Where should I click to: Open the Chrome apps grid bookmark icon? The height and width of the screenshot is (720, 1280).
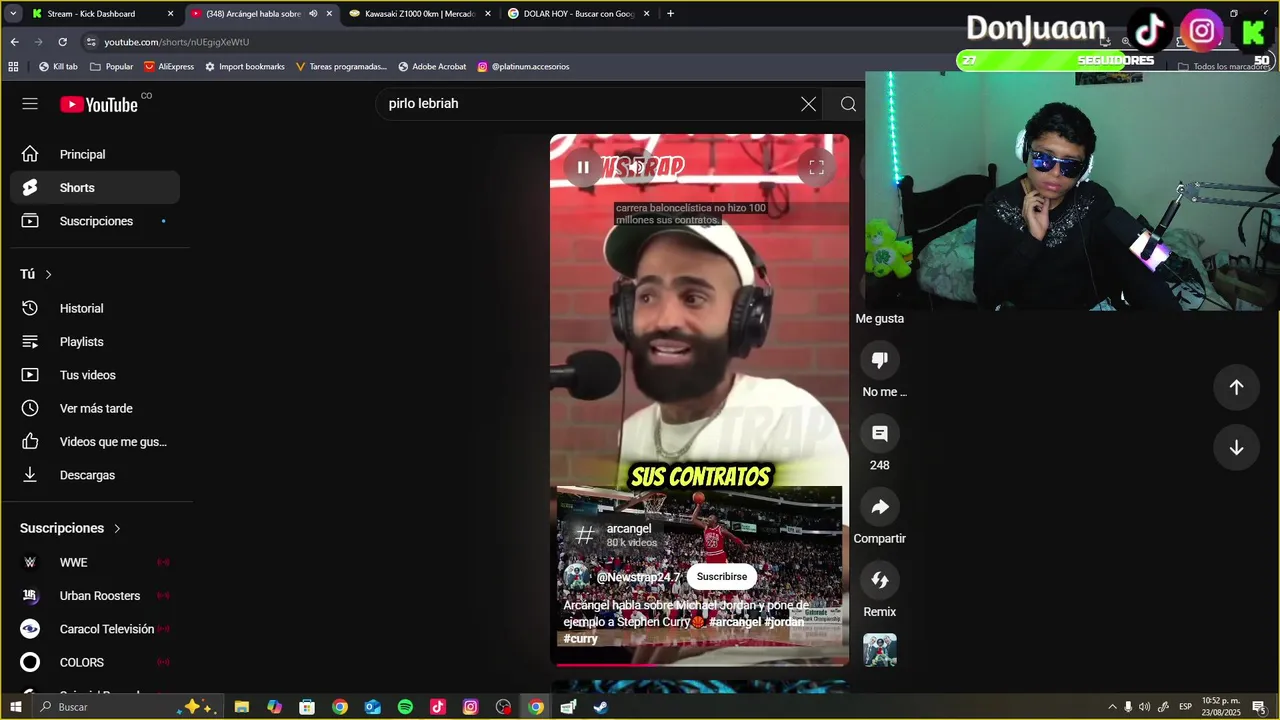pyautogui.click(x=13, y=67)
